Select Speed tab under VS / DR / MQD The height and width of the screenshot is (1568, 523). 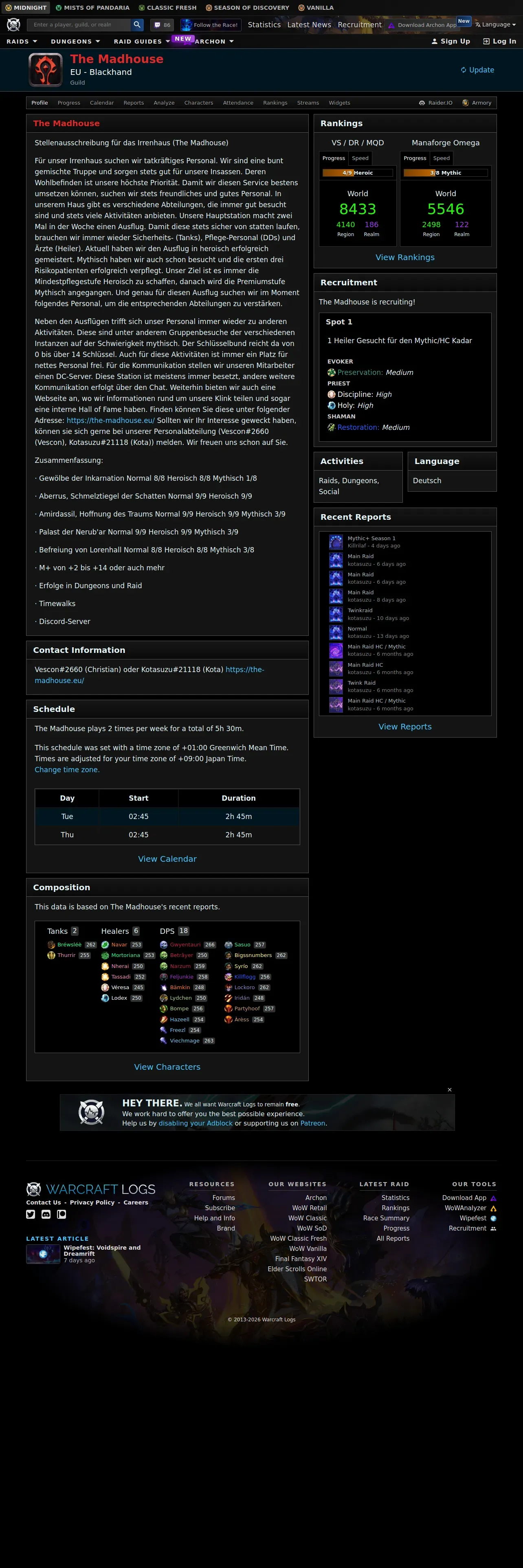coord(360,158)
